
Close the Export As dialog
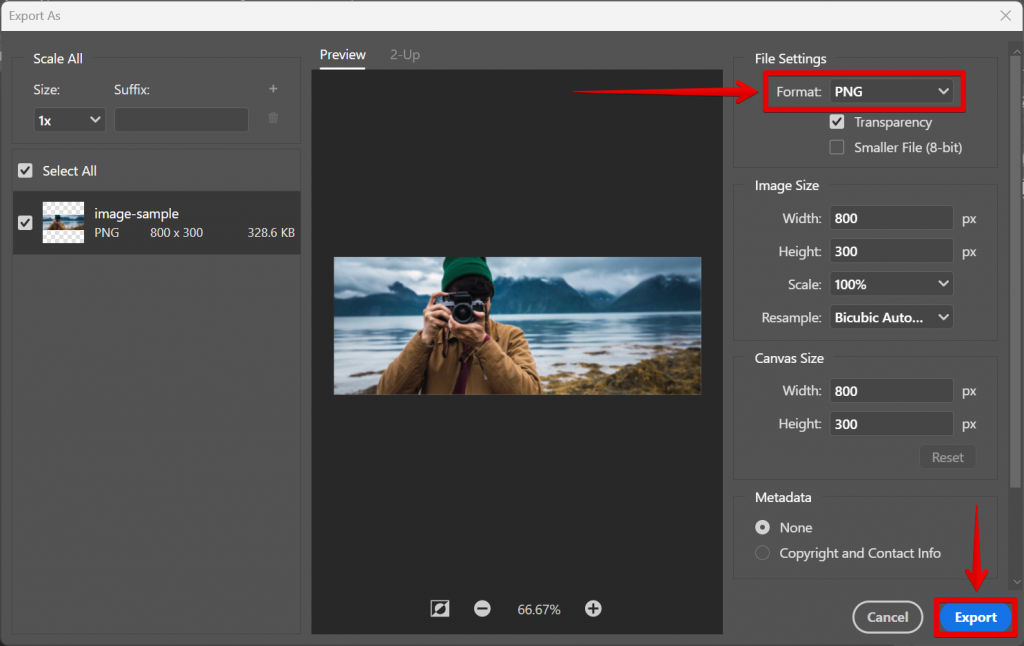(x=1005, y=15)
